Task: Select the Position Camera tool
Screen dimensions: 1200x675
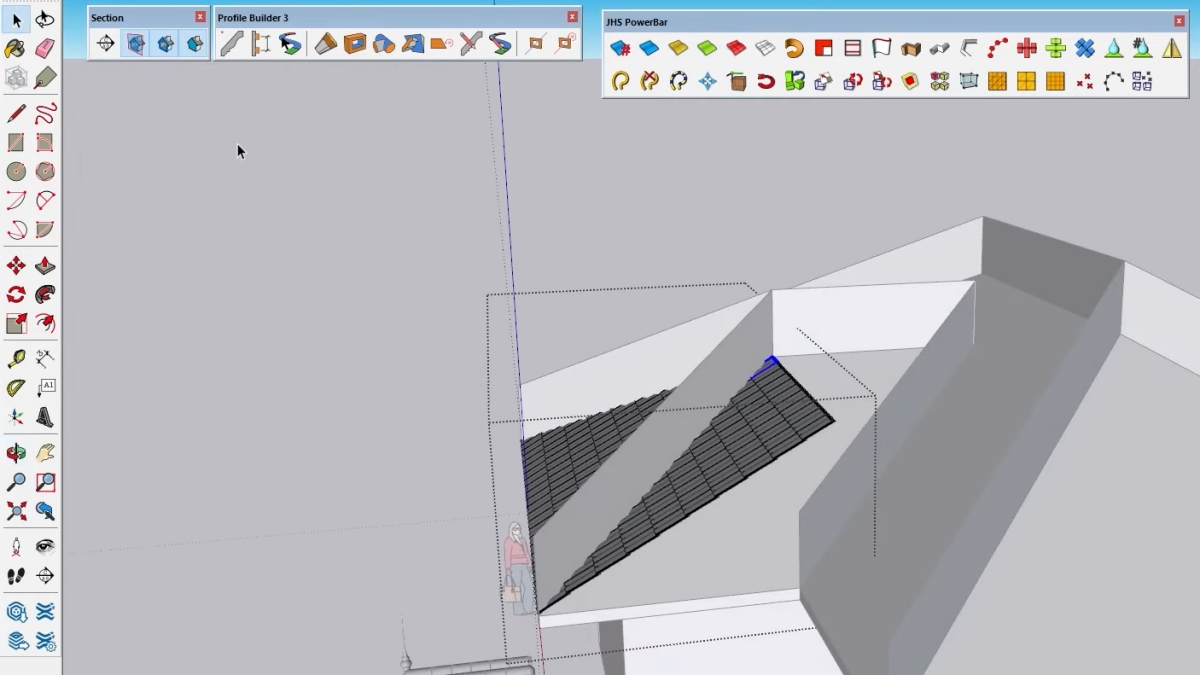Action: point(16,546)
